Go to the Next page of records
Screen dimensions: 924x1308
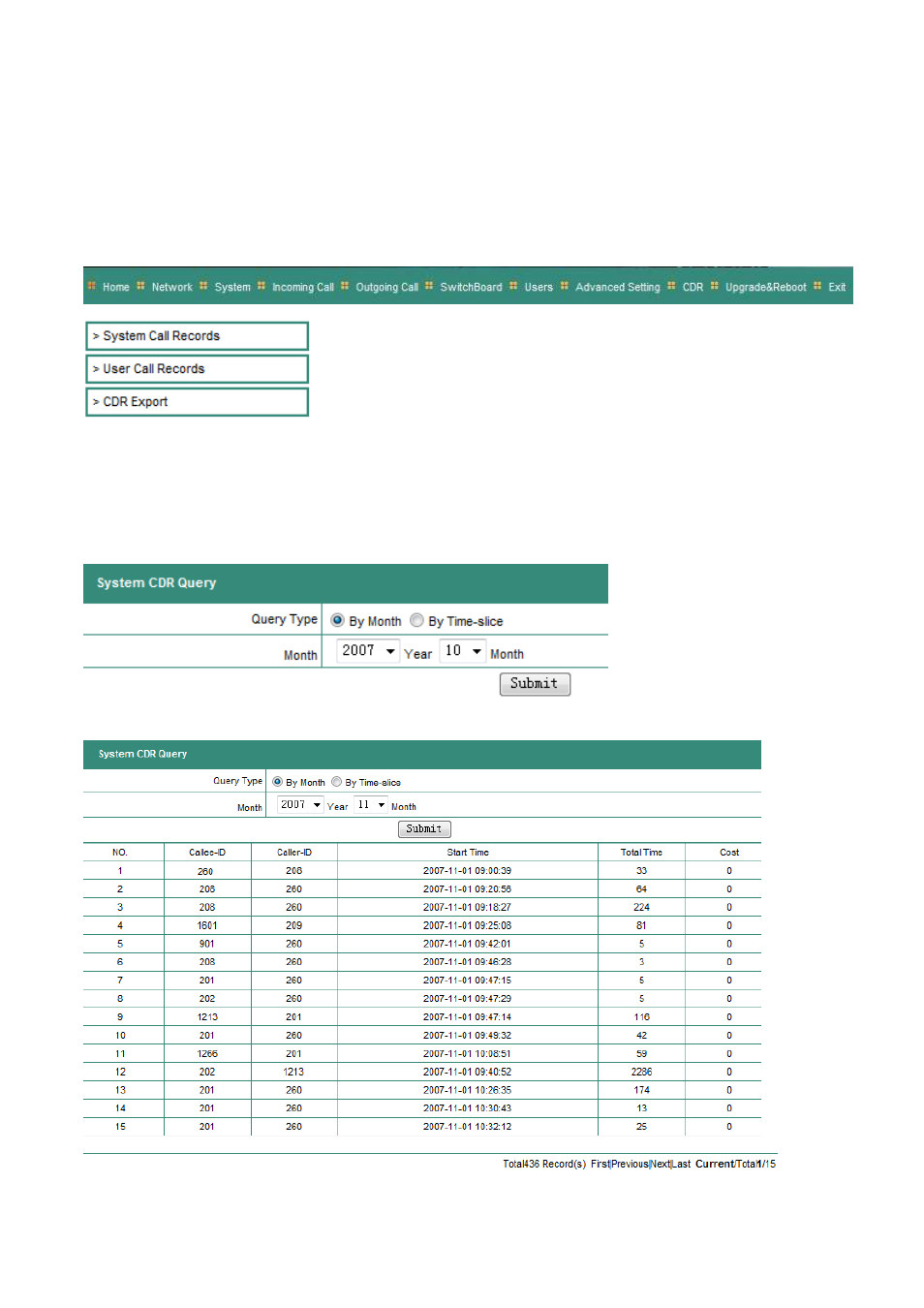(x=660, y=1164)
